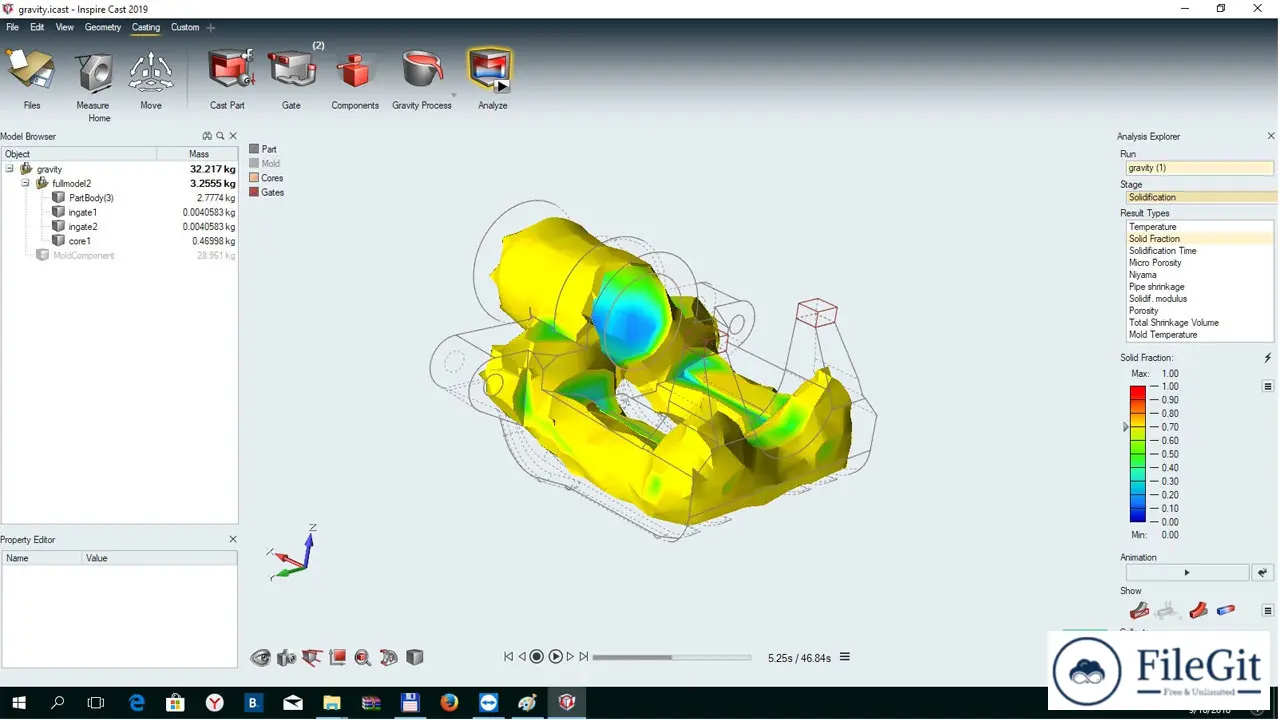Click the rotate view icon in bottom toolbar
This screenshot has width=1280, height=720.
(x=388, y=657)
